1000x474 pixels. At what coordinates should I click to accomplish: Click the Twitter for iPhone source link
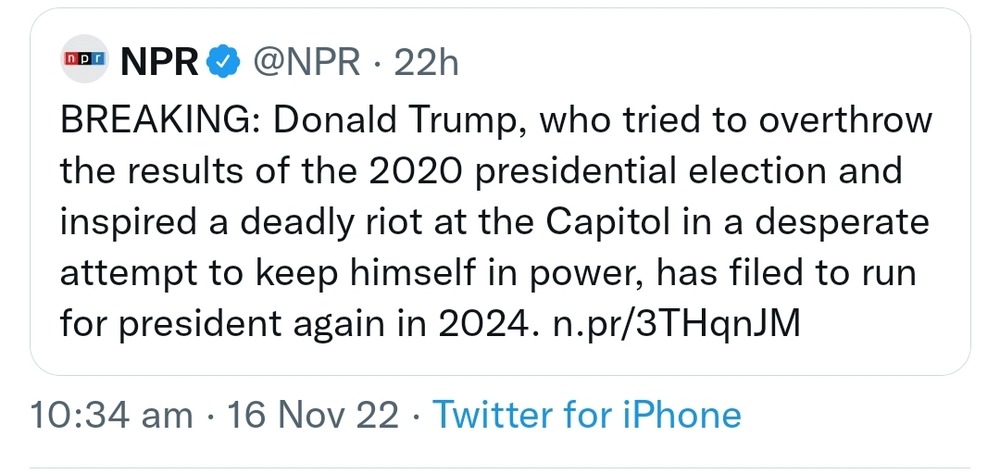[x=587, y=415]
